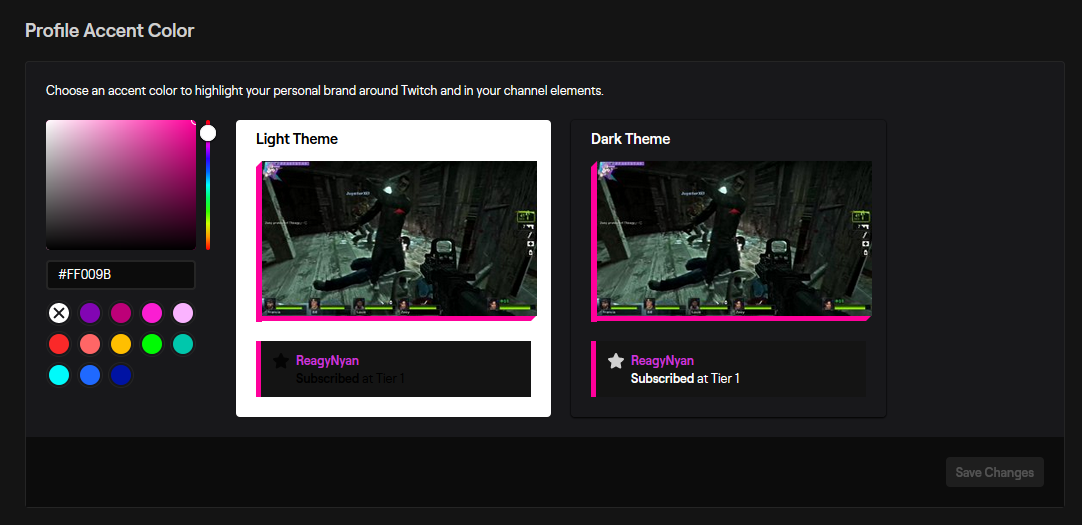Select the dark magenta color swatch
The height and width of the screenshot is (525, 1082).
(x=121, y=313)
